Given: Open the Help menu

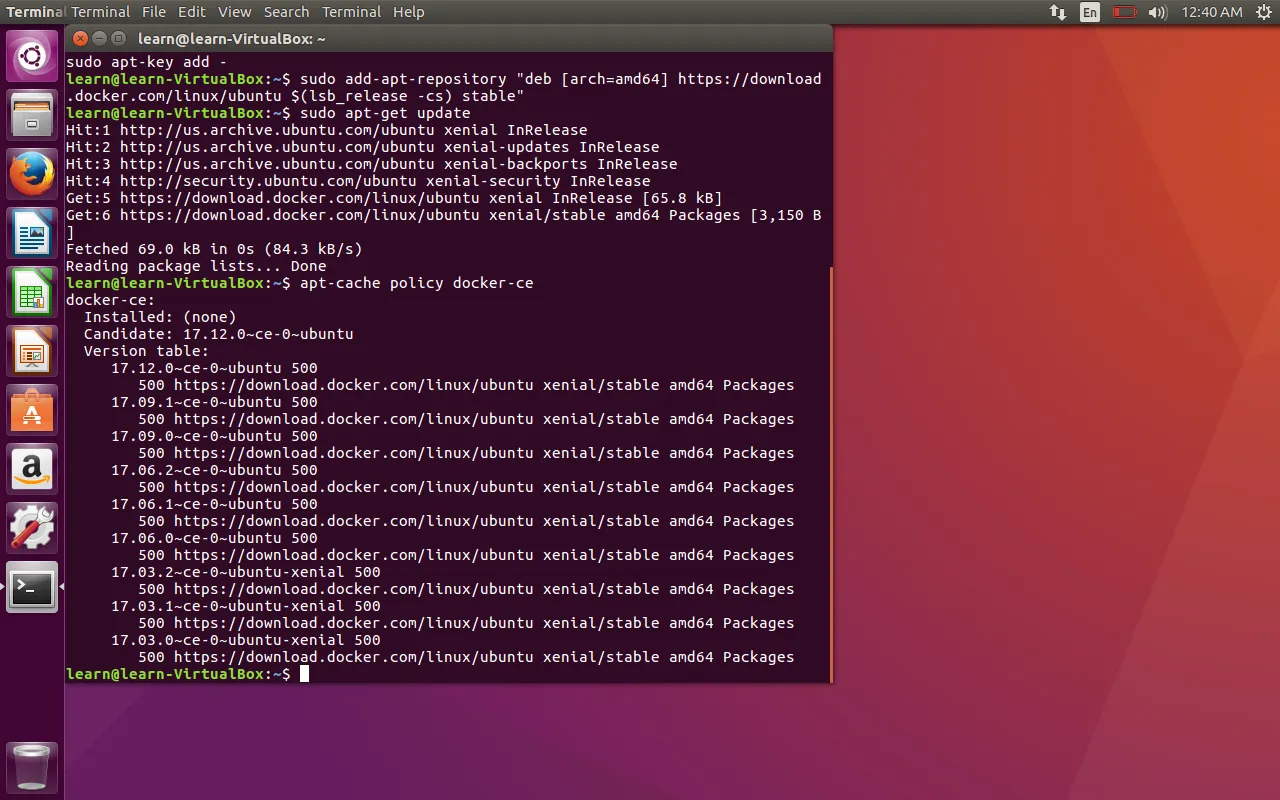Looking at the screenshot, I should click(409, 12).
